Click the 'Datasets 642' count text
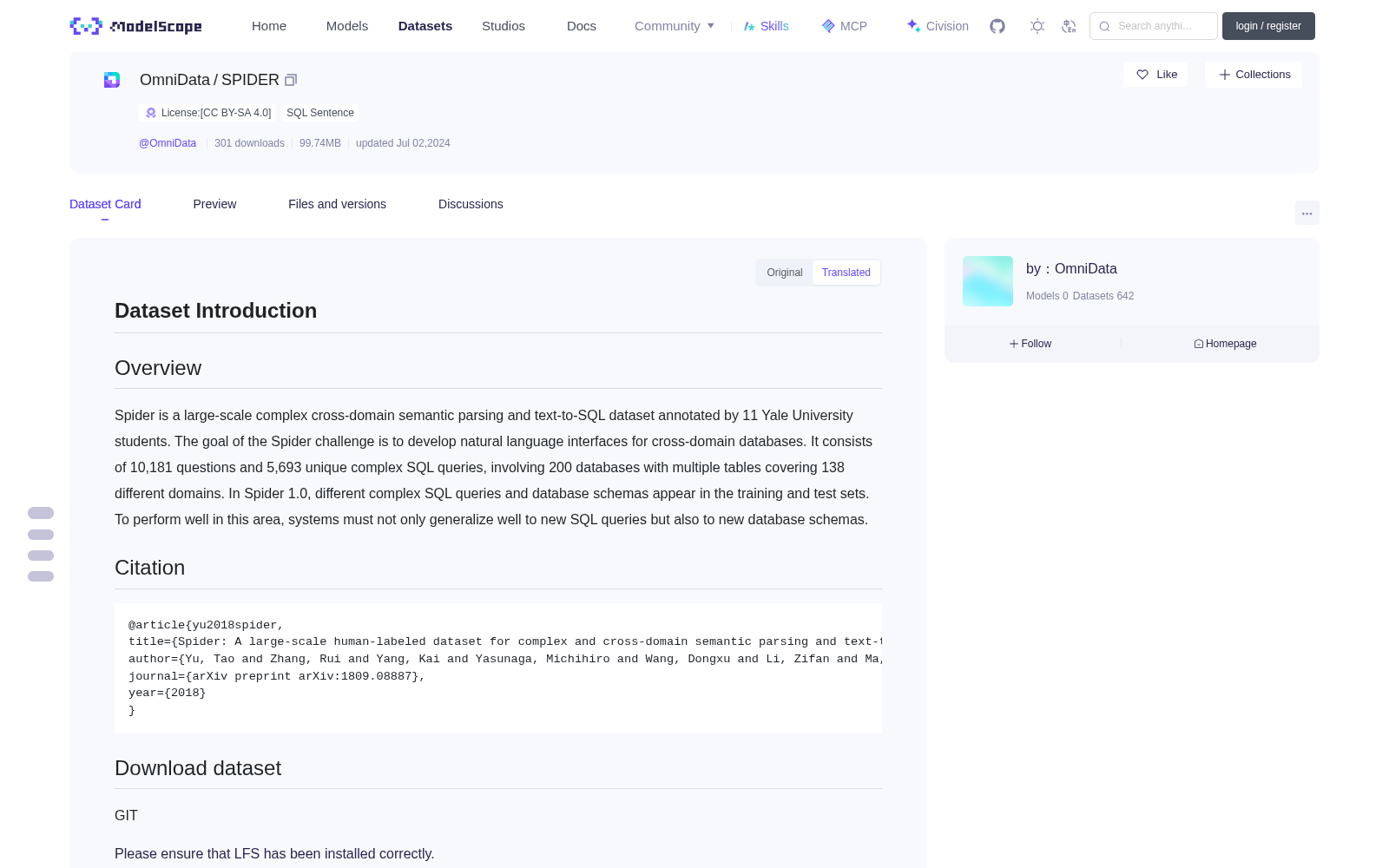This screenshot has height=868, width=1389. coord(1103,296)
